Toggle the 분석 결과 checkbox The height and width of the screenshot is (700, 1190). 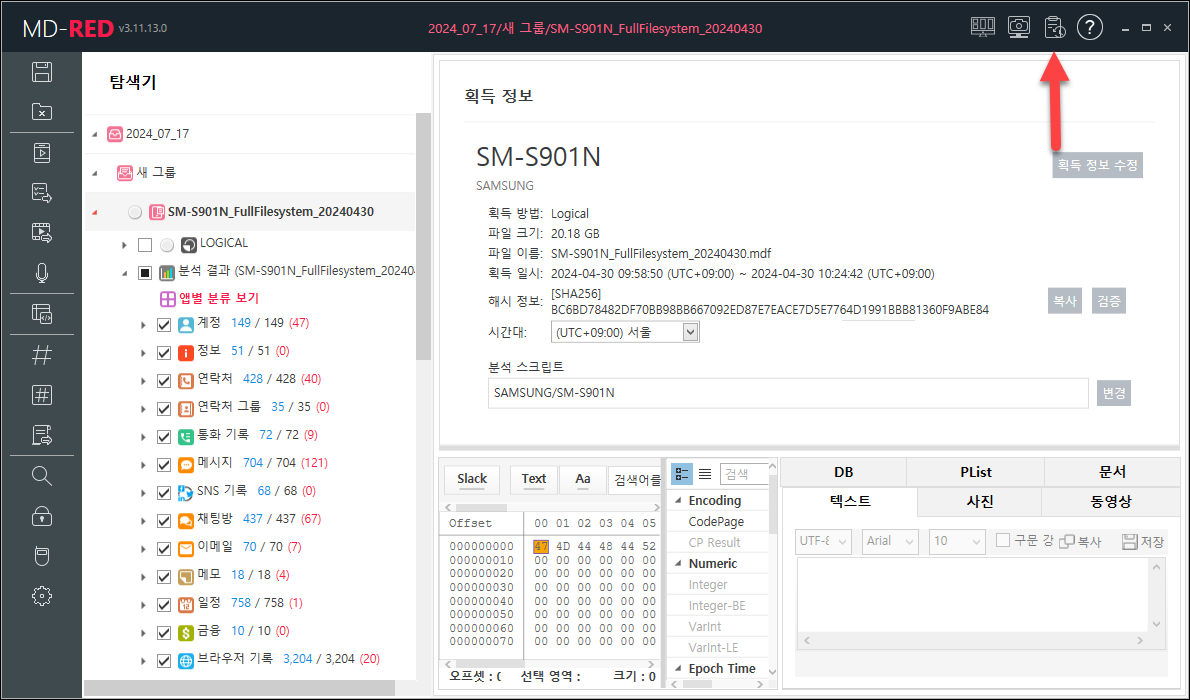pyautogui.click(x=145, y=273)
